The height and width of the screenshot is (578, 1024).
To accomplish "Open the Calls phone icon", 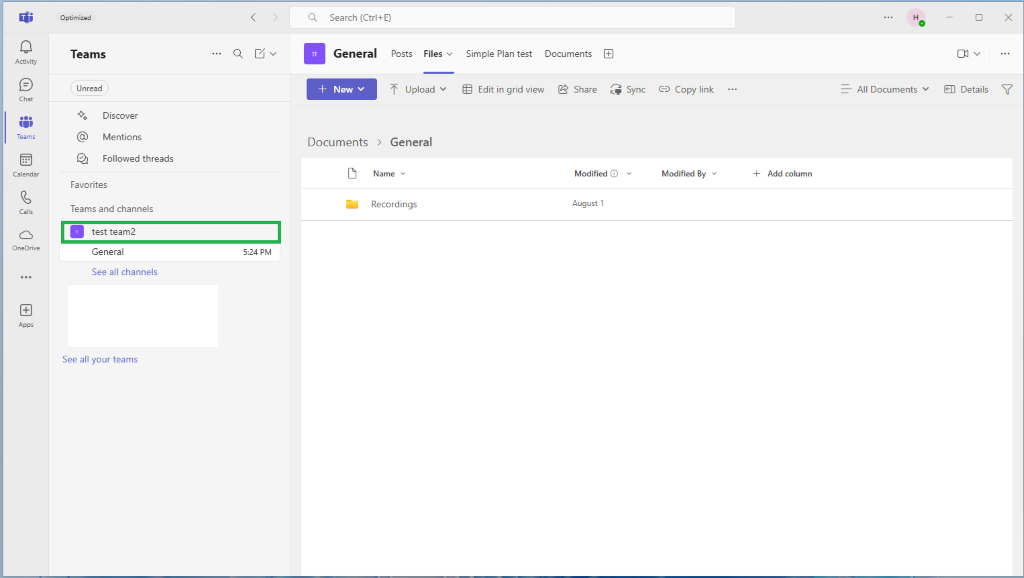I will [26, 202].
